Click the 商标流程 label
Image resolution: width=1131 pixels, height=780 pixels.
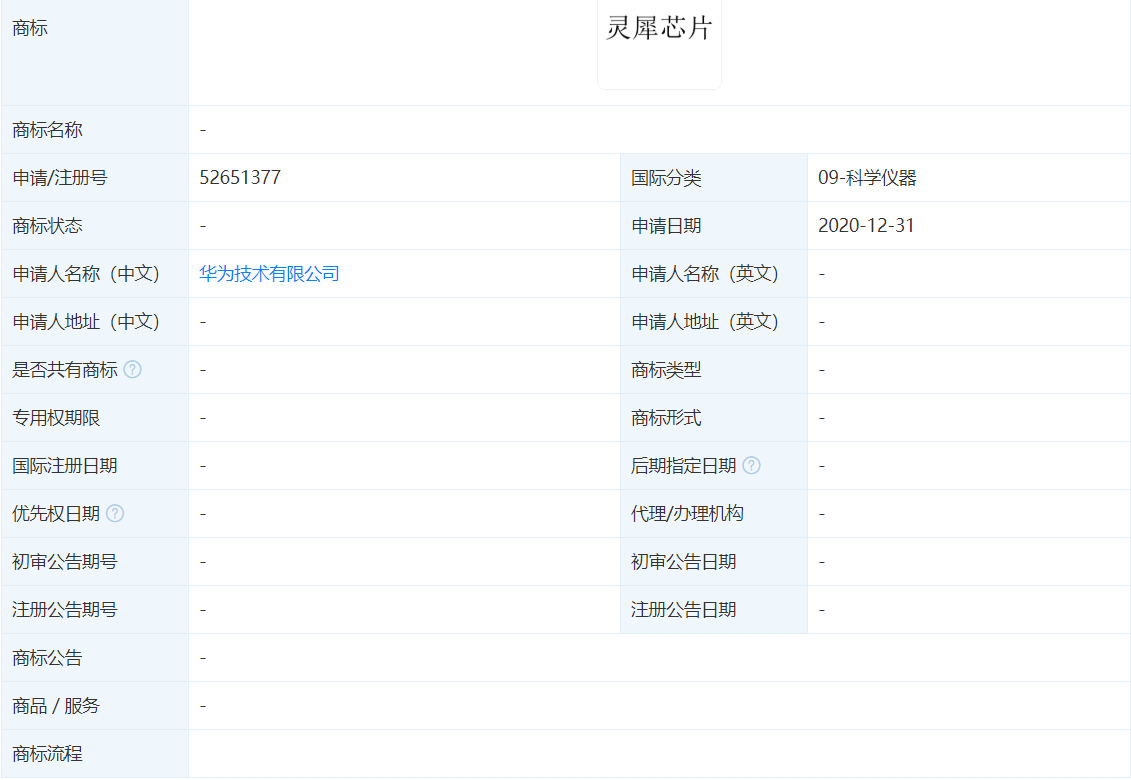point(48,753)
